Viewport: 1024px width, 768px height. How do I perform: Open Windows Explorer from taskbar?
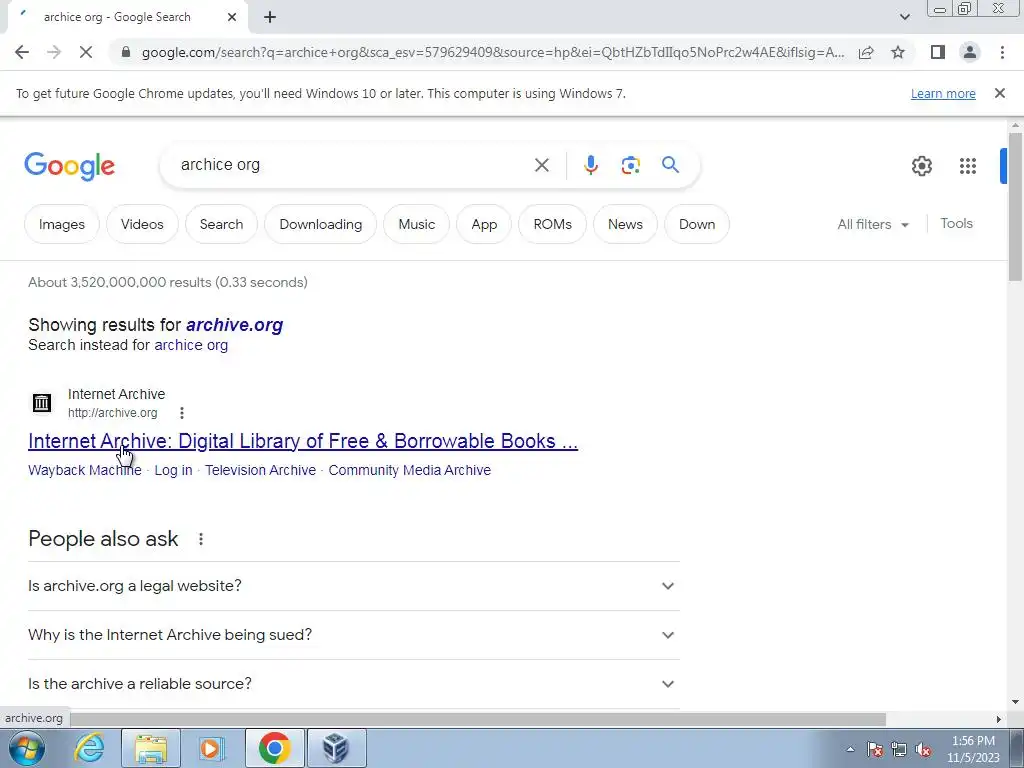[151, 748]
